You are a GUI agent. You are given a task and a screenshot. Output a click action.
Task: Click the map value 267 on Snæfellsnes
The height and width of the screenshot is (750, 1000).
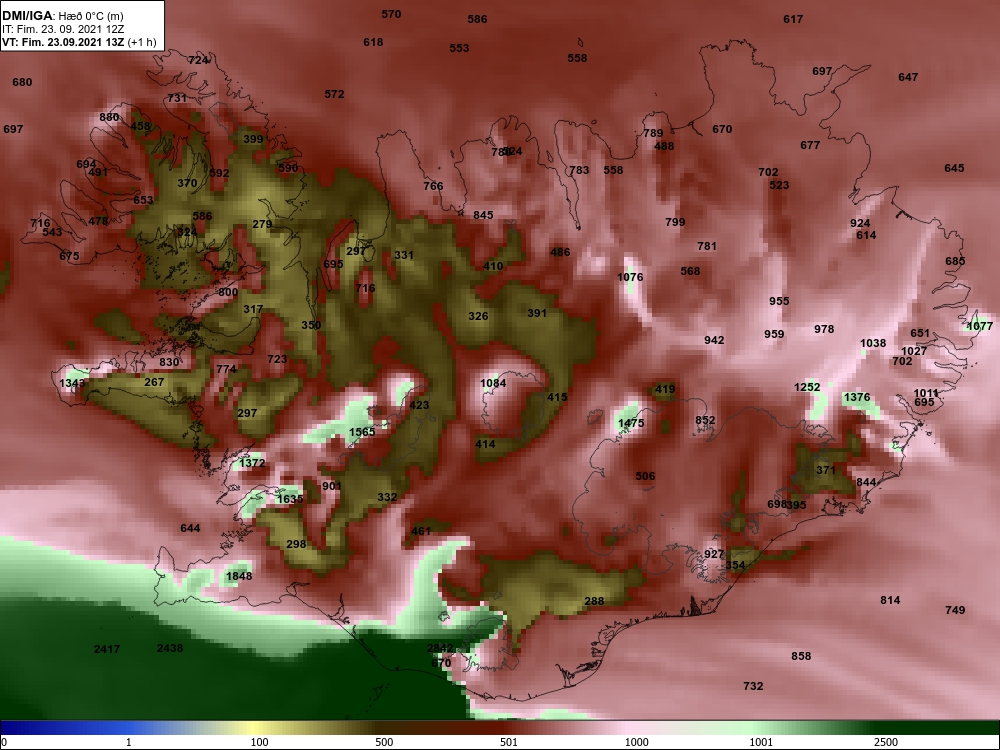[154, 382]
